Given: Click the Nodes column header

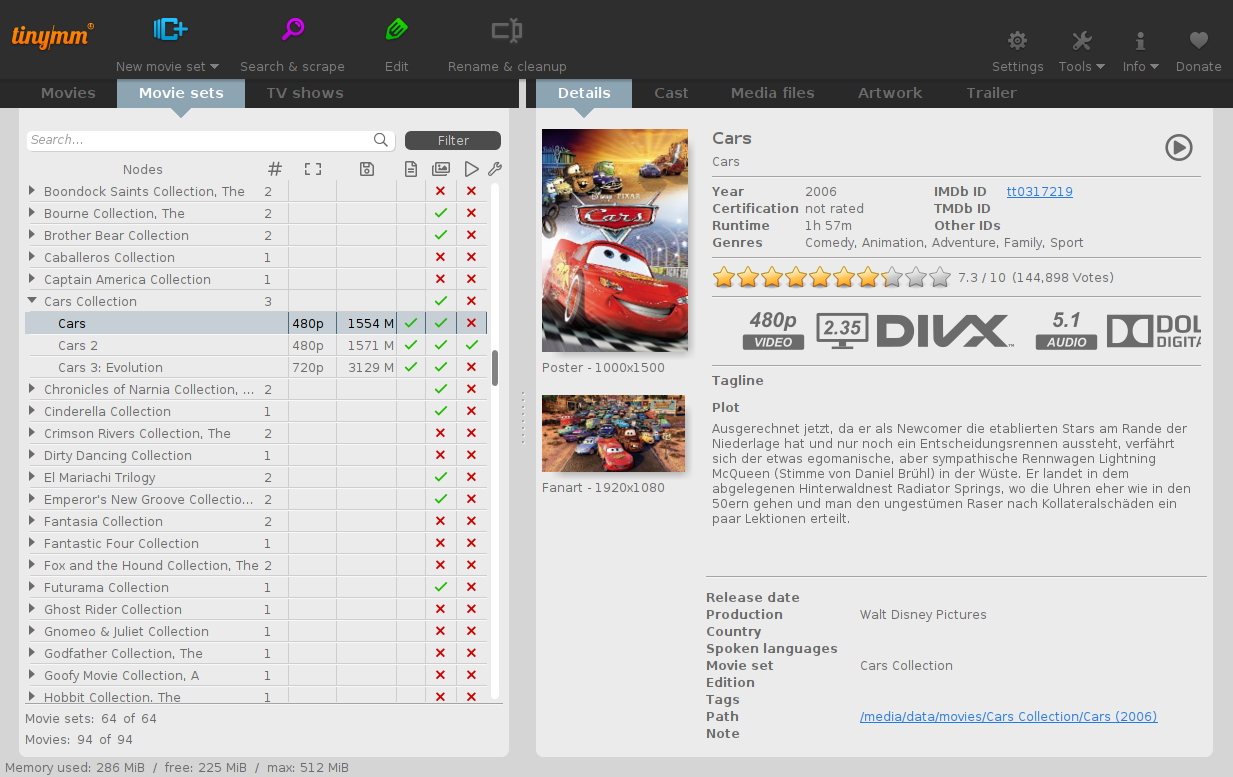Looking at the screenshot, I should (x=143, y=170).
